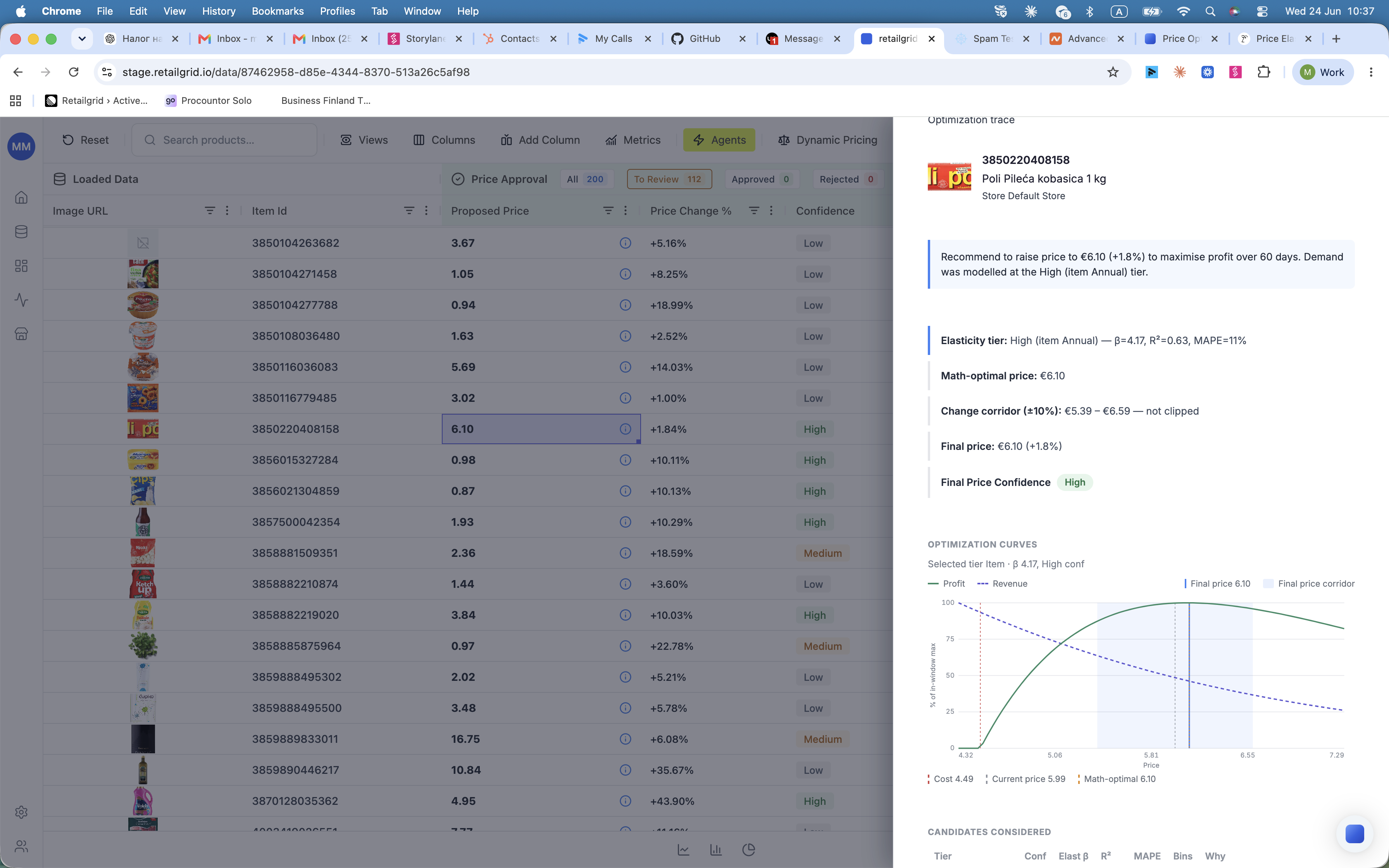Screen dimensions: 1389x868
Task: Open Spotlight search in menu bar
Action: tap(1210, 11)
